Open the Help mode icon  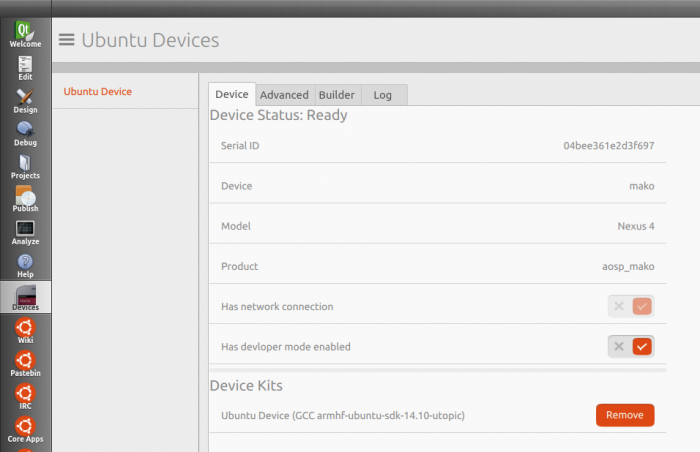pyautogui.click(x=25, y=266)
